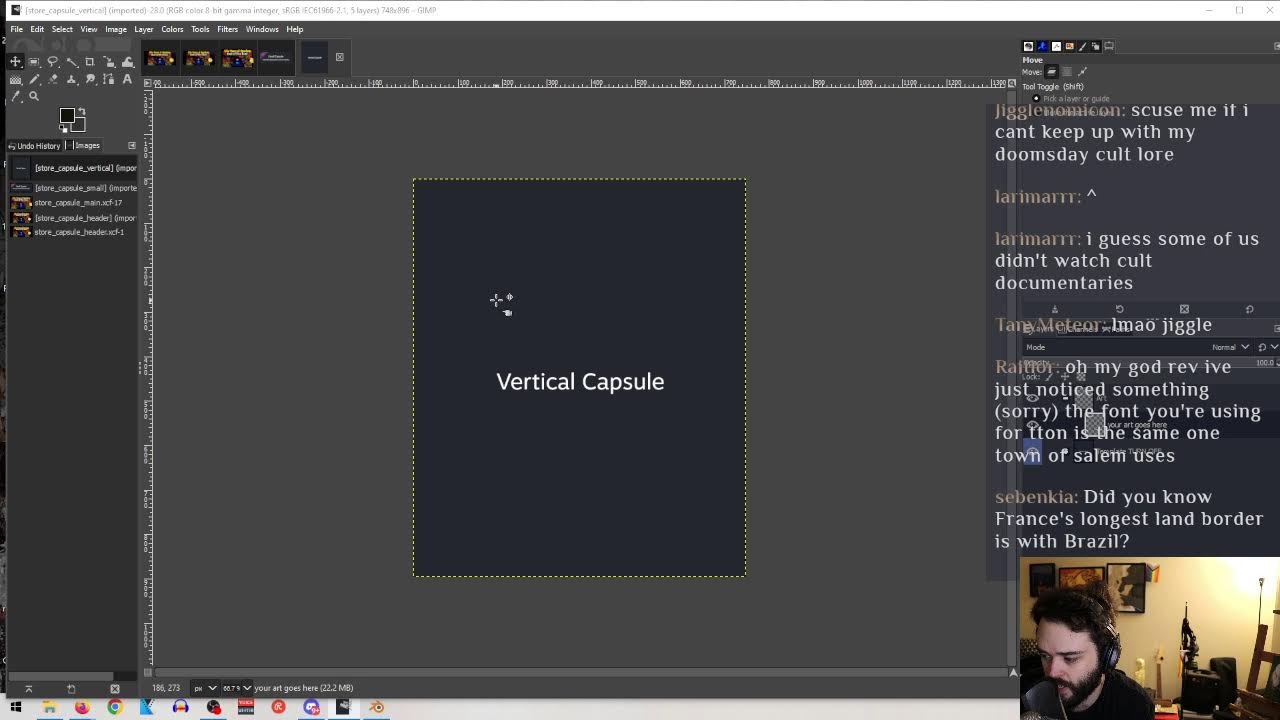
Task: Select the Eraser tool
Action: (x=53, y=80)
